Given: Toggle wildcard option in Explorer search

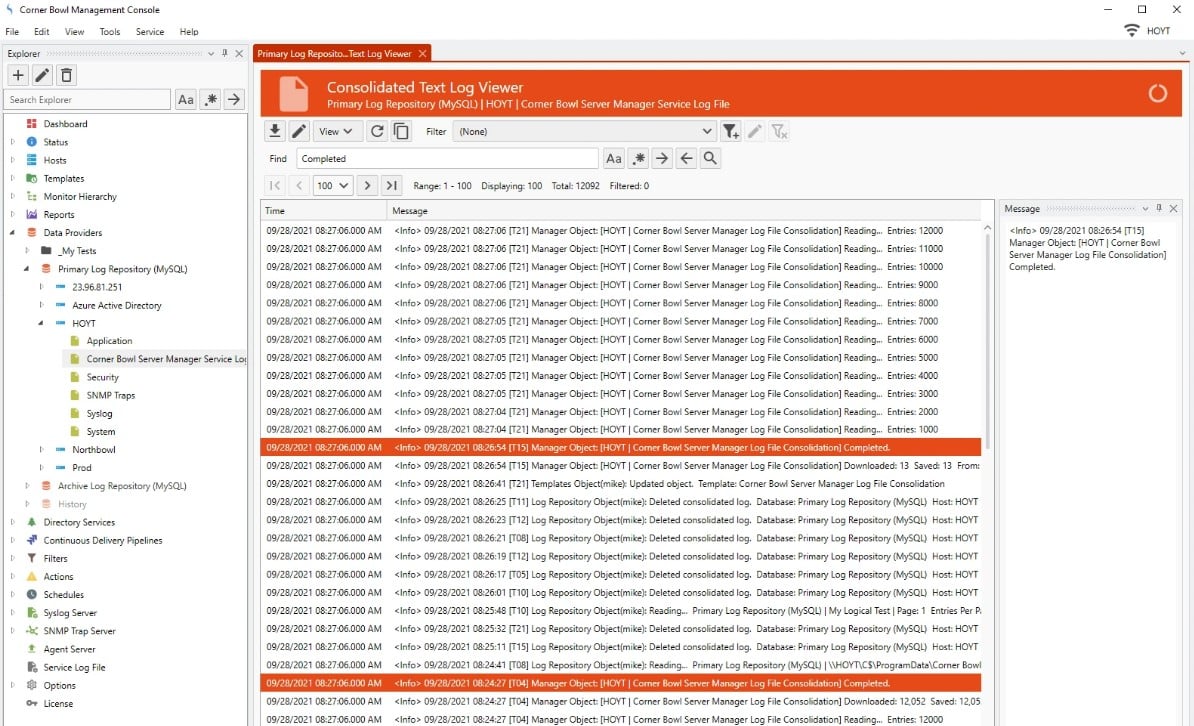Looking at the screenshot, I should pos(210,100).
